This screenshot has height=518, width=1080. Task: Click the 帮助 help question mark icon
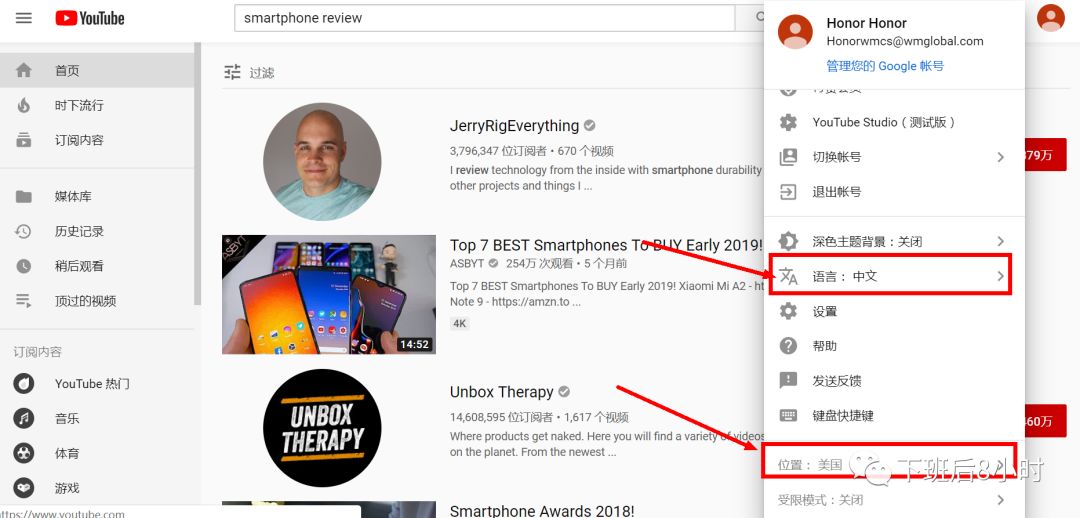coord(788,346)
